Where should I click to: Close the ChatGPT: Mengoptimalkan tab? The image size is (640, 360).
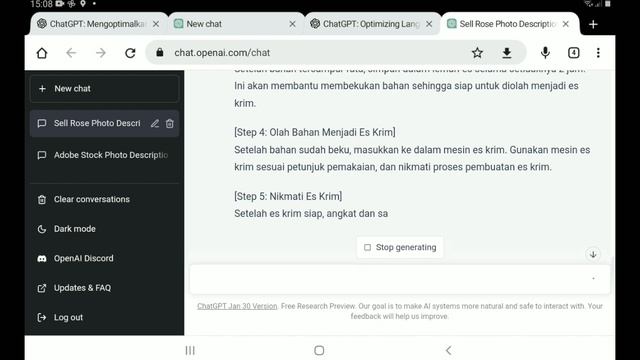point(156,24)
